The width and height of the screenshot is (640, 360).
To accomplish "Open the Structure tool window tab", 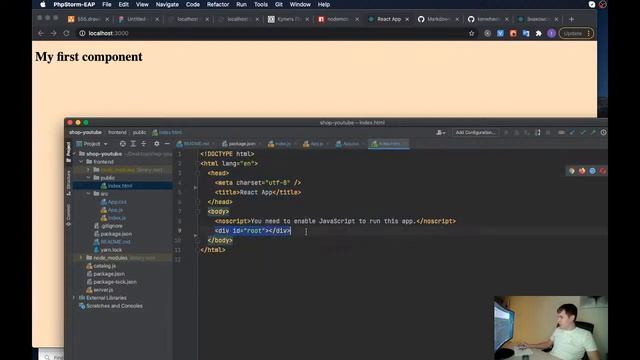I will point(68,182).
